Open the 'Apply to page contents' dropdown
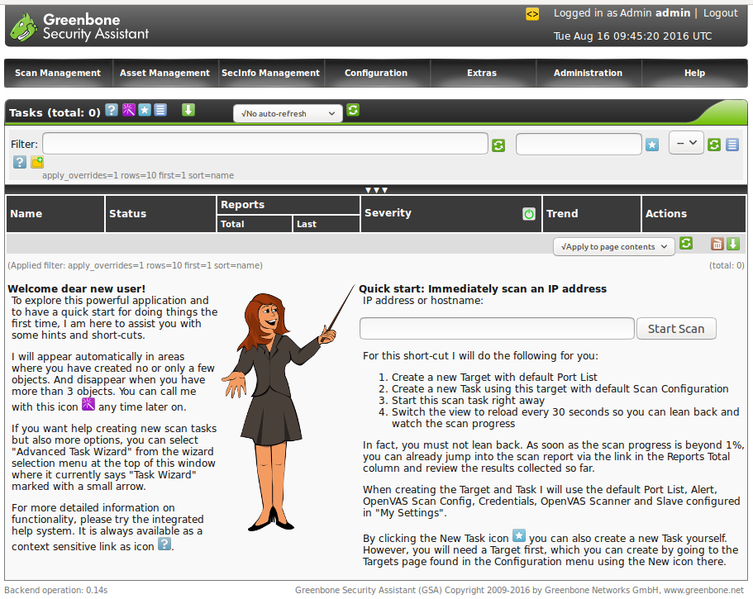Image resolution: width=753 pixels, height=599 pixels. click(613, 246)
